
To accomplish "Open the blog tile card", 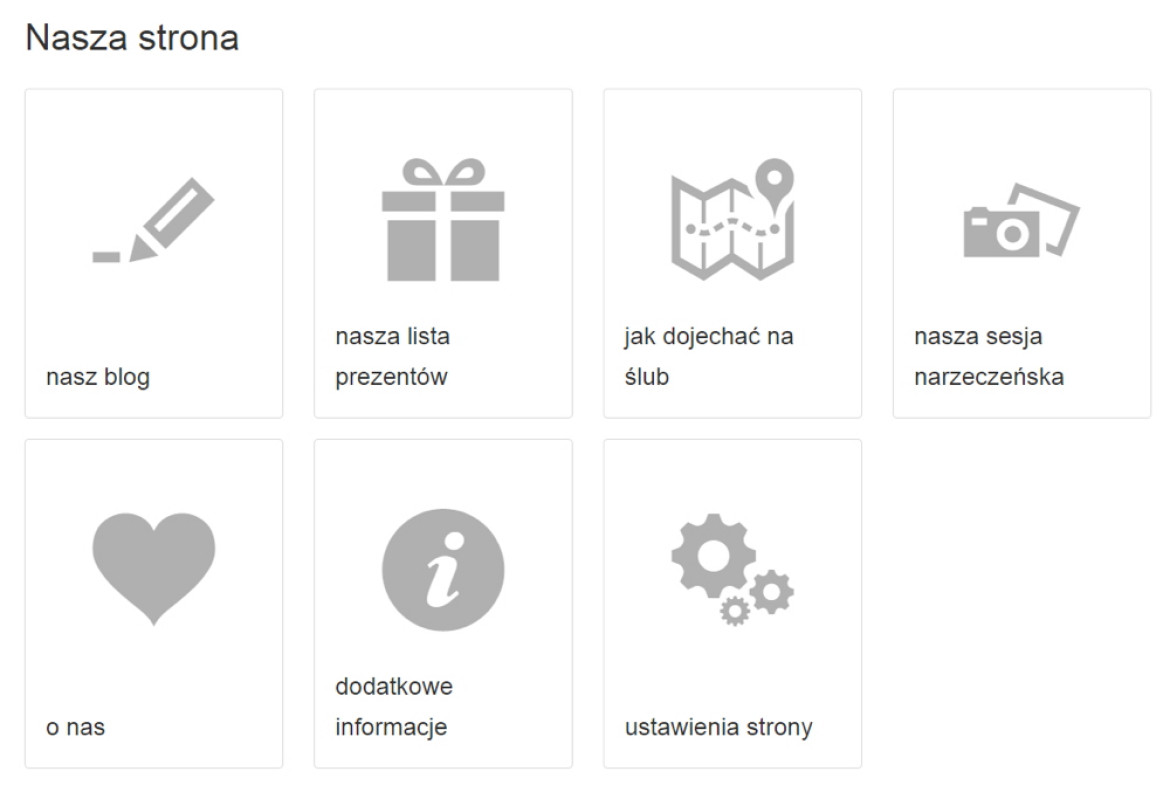I will tap(154, 254).
